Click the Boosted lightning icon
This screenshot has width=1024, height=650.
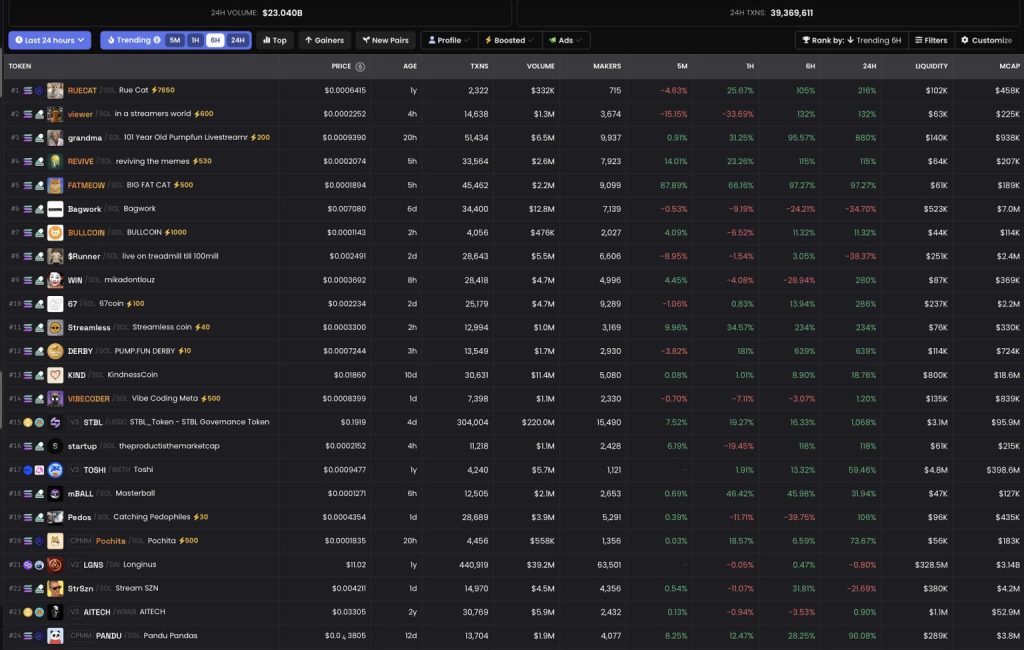coord(487,41)
